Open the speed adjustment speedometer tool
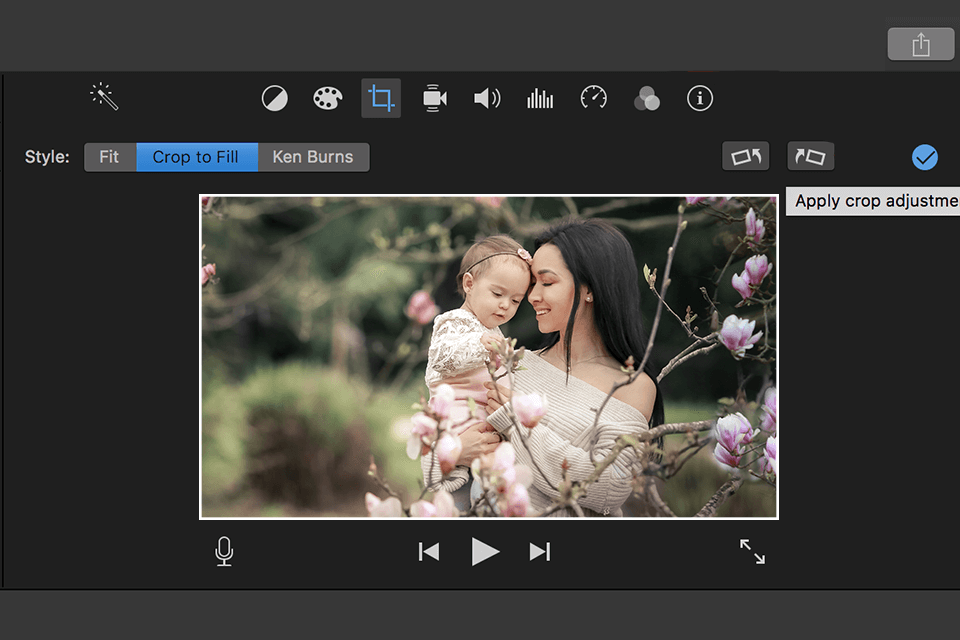This screenshot has width=960, height=640. 593,98
